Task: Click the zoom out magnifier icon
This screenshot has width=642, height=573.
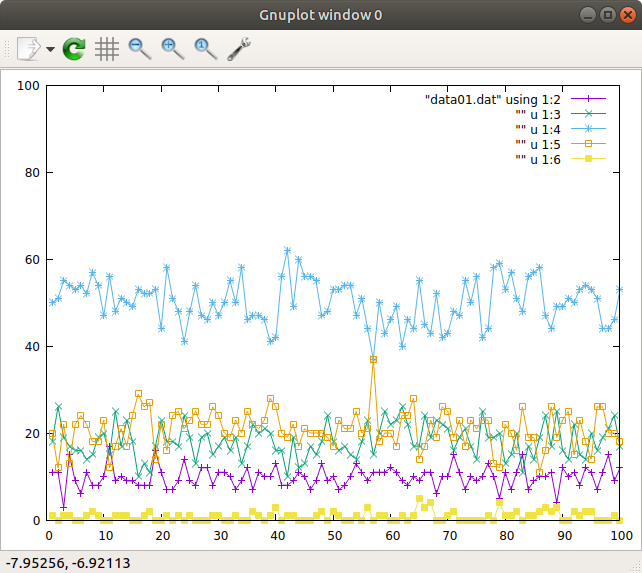Action: [x=140, y=49]
